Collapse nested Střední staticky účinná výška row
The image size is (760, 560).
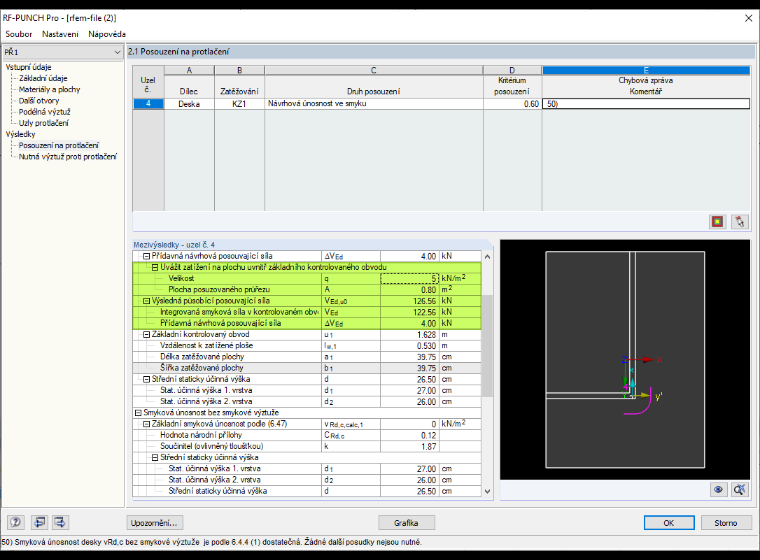pos(155,457)
